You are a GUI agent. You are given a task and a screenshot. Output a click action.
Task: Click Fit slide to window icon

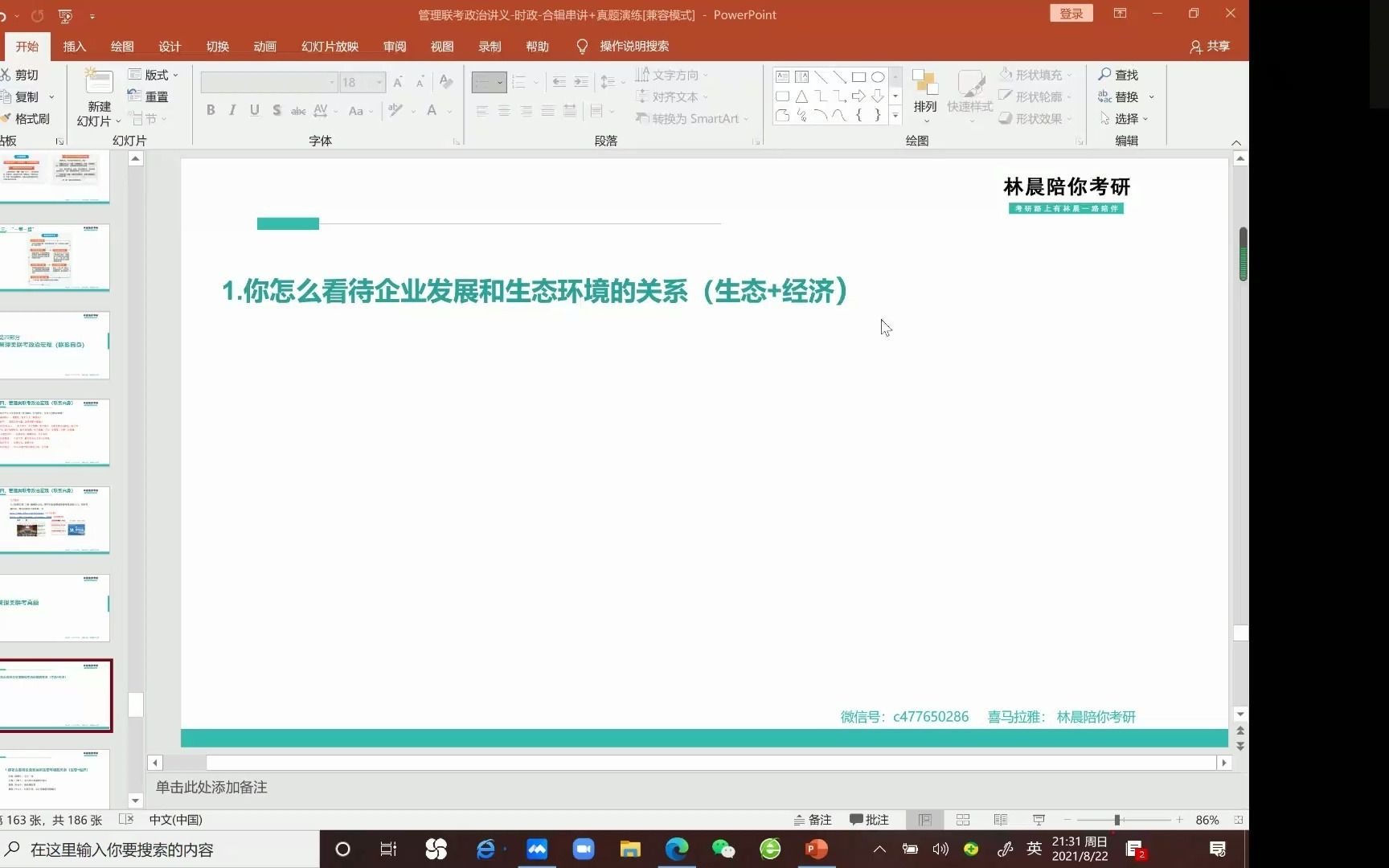(x=1239, y=820)
